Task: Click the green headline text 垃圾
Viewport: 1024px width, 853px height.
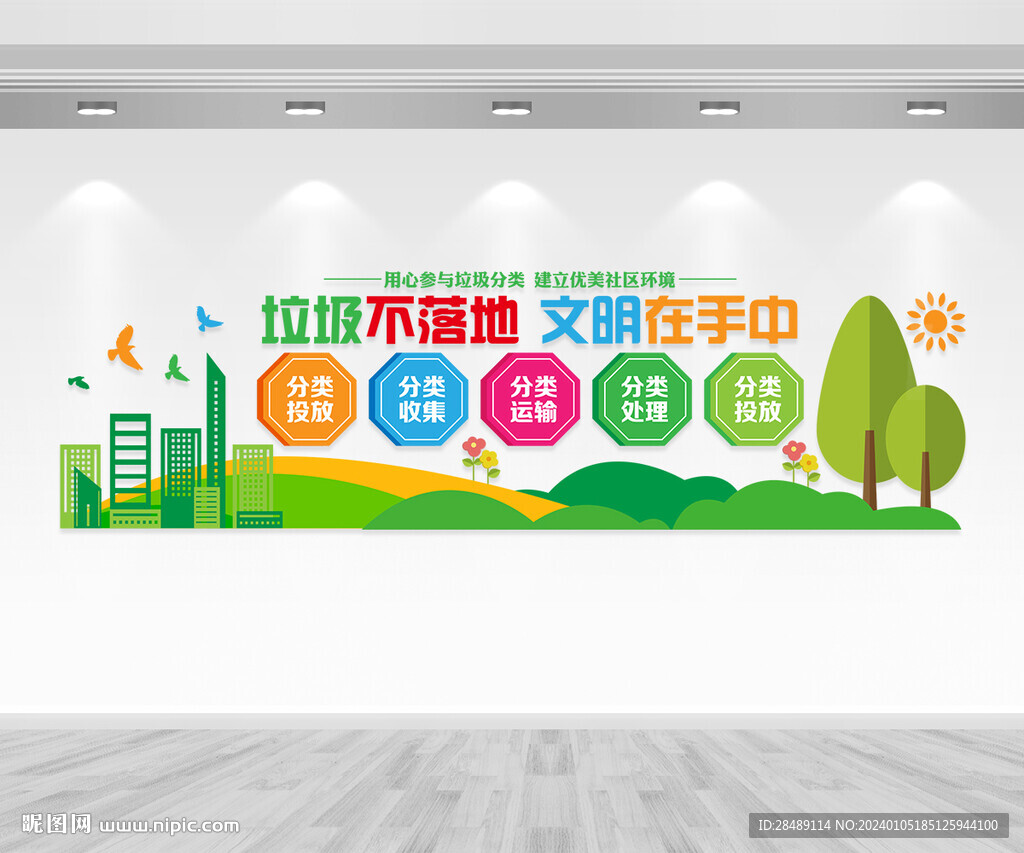Action: click(x=311, y=320)
